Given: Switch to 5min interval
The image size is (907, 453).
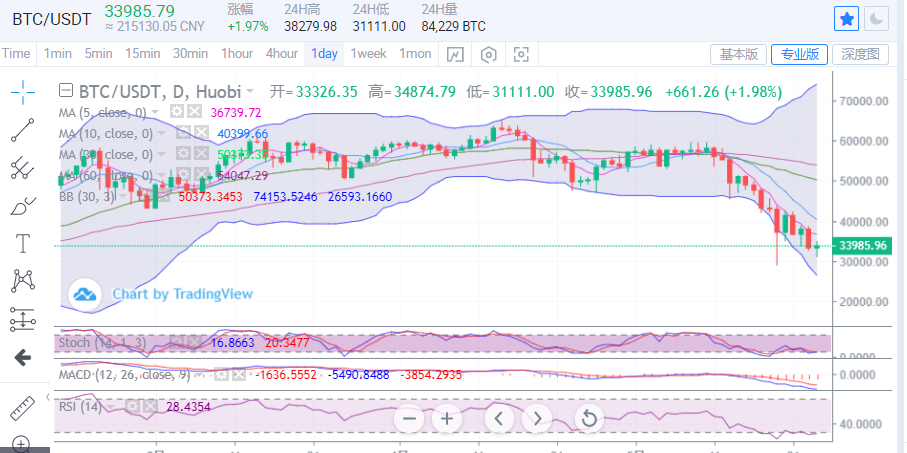Looking at the screenshot, I should 98,54.
